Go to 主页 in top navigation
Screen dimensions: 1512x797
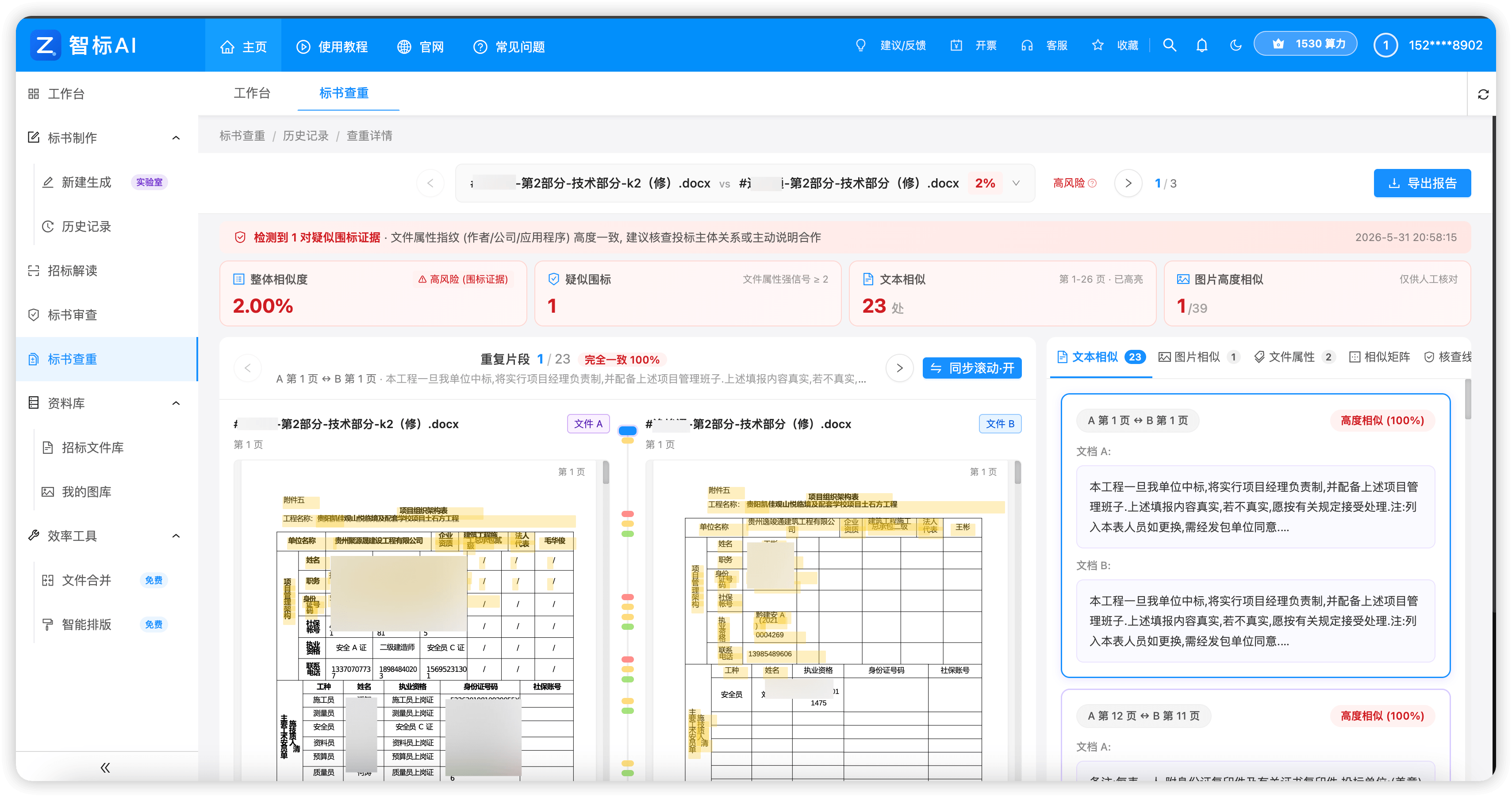(243, 46)
